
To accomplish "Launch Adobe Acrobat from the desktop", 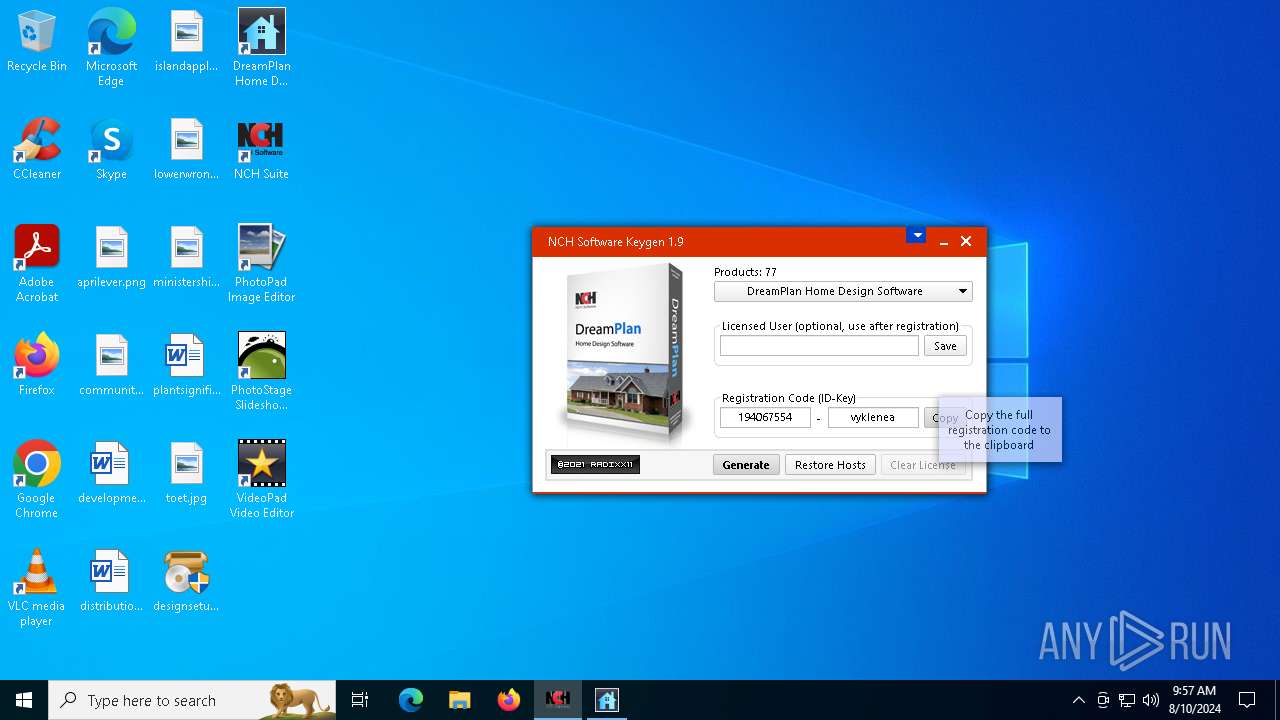I will [37, 264].
